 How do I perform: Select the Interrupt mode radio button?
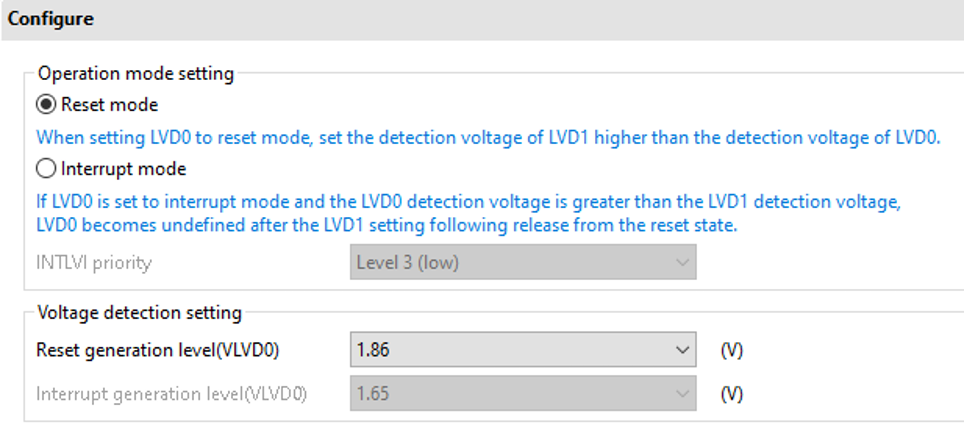46,169
